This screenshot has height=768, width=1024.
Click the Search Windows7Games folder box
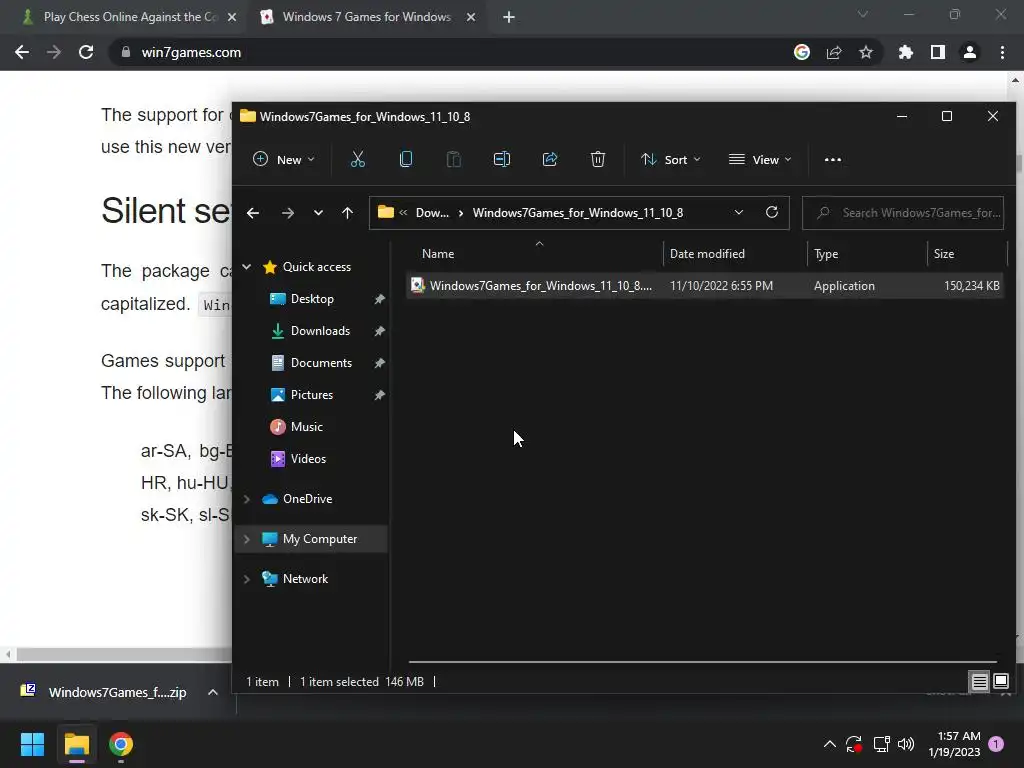903,213
